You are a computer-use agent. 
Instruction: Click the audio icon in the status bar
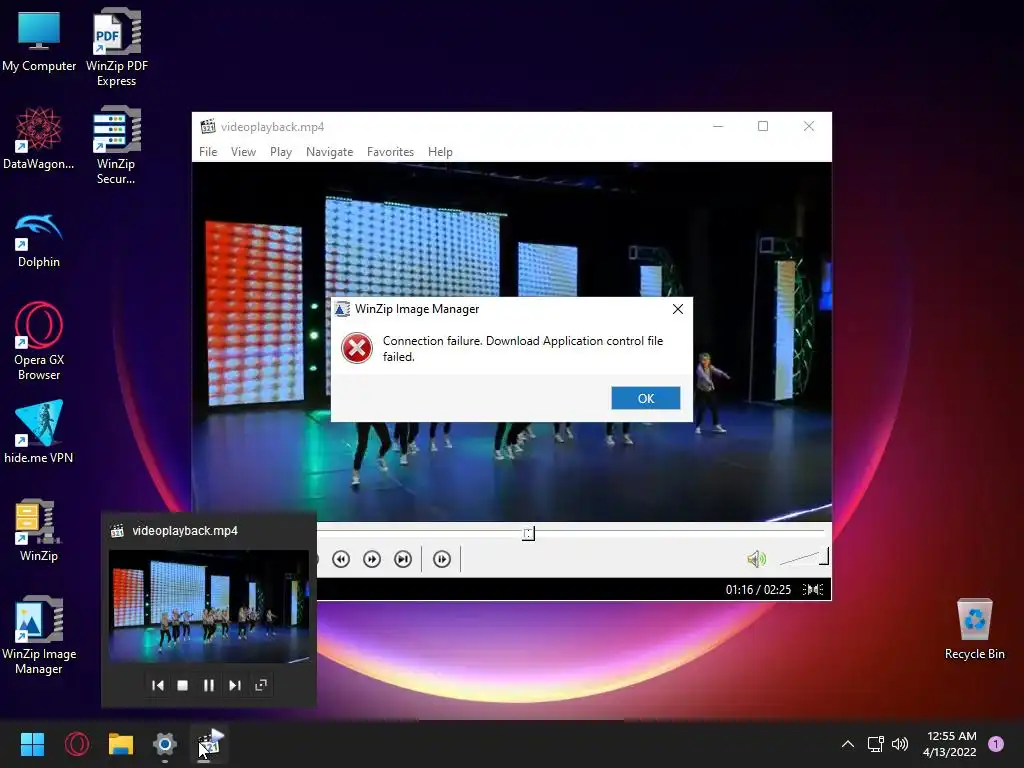[813, 590]
